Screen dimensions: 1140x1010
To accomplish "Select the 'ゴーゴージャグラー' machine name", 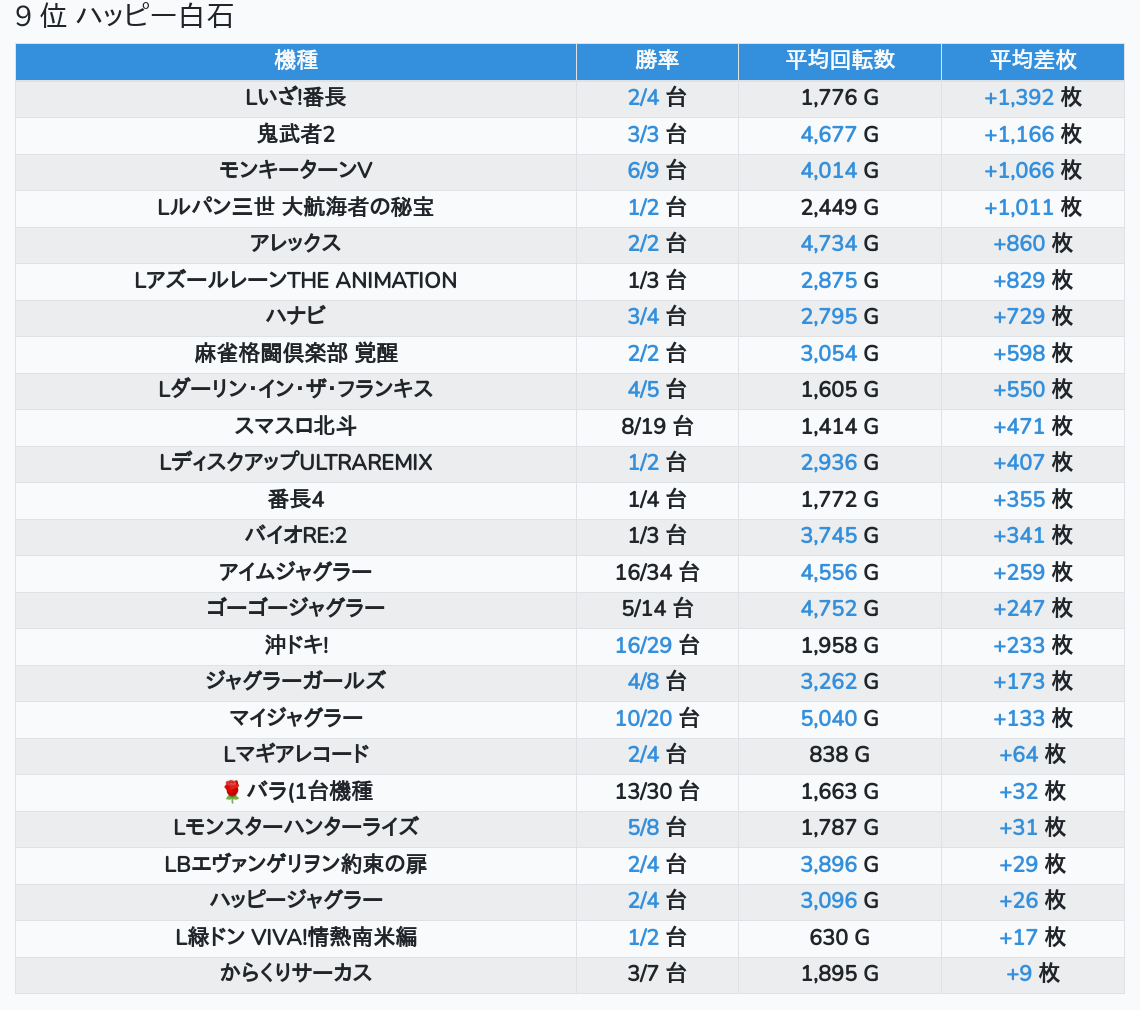I will click(296, 609).
